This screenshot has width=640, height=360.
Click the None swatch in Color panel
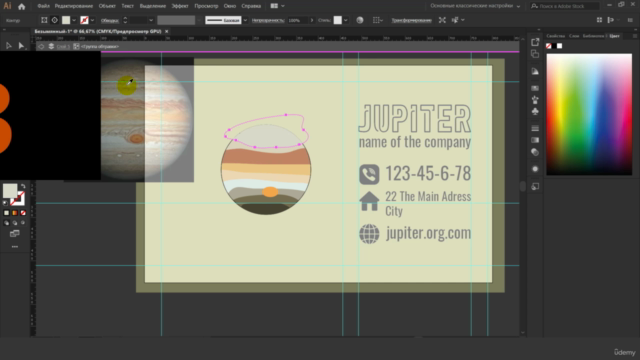coord(549,46)
